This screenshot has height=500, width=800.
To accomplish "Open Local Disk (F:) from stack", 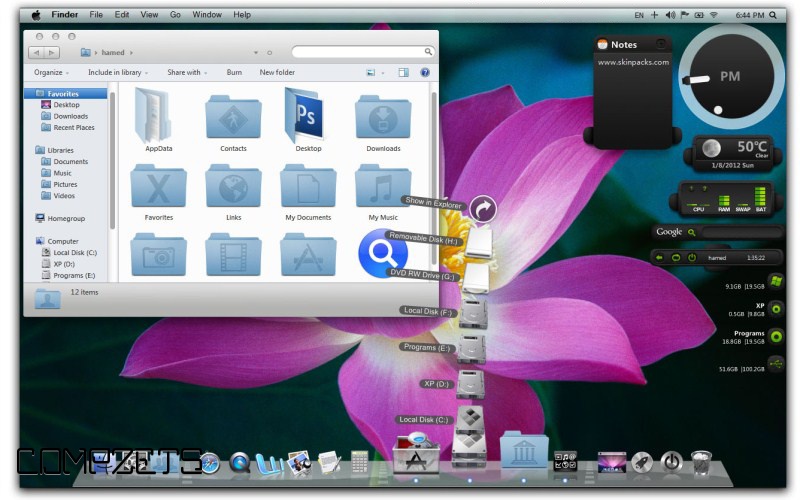I will [473, 312].
